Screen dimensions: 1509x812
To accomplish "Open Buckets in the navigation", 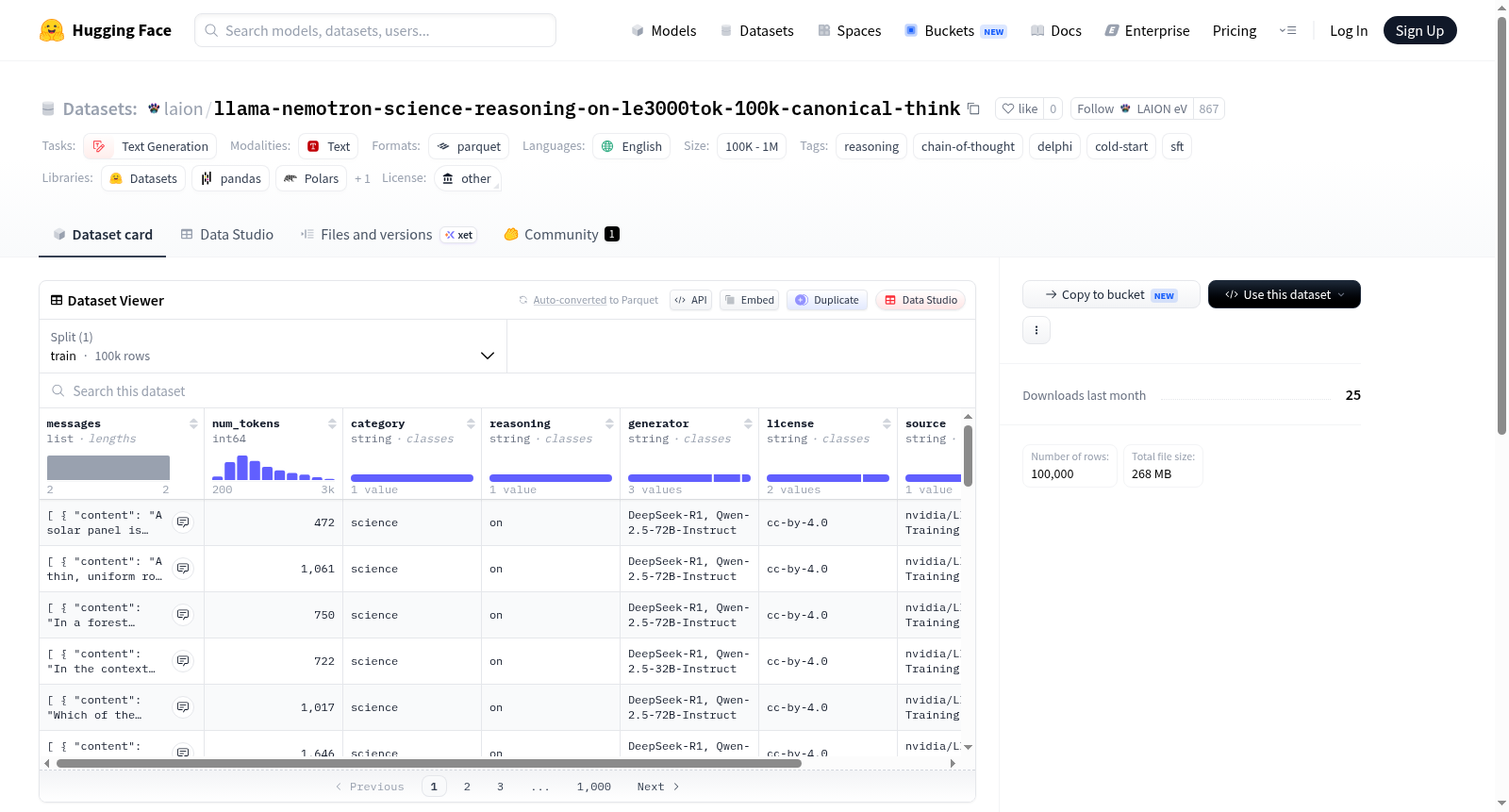I will [955, 31].
